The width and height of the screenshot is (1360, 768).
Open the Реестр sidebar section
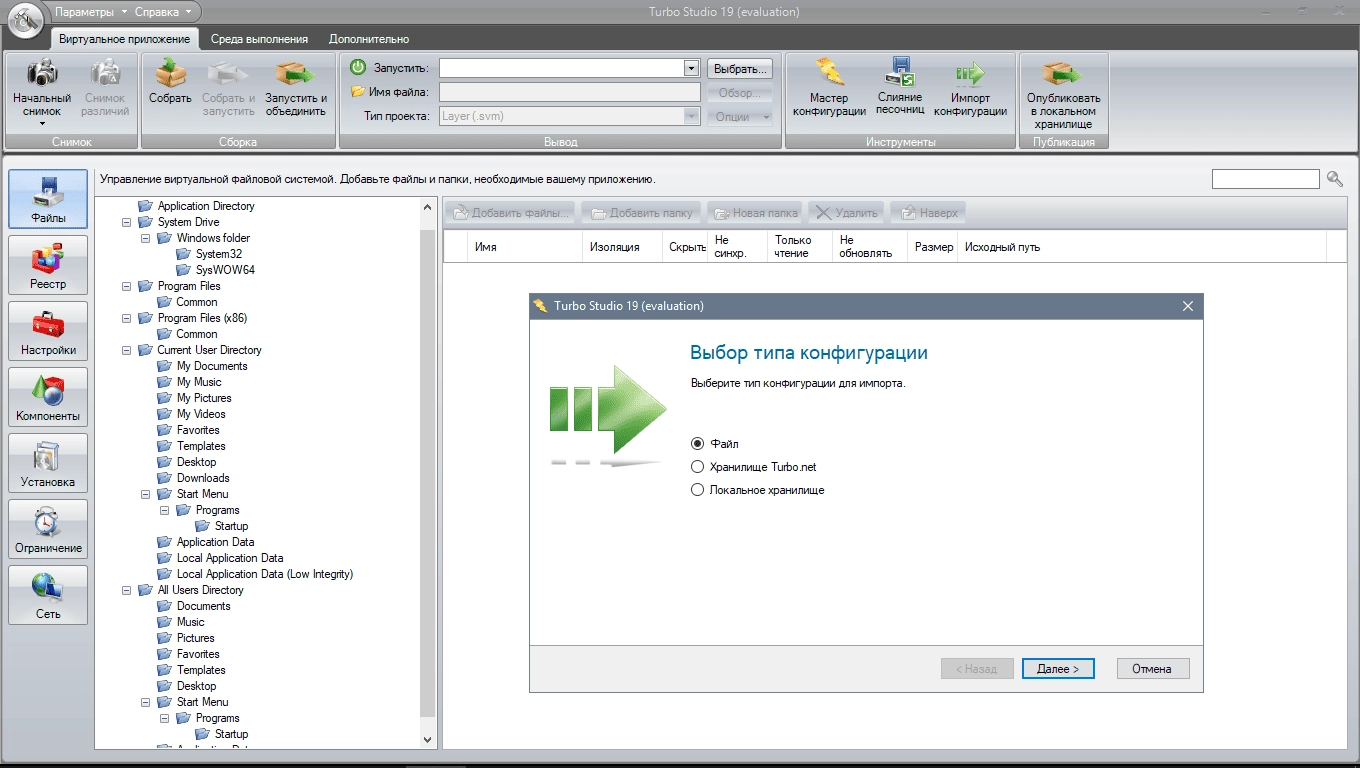click(x=48, y=265)
